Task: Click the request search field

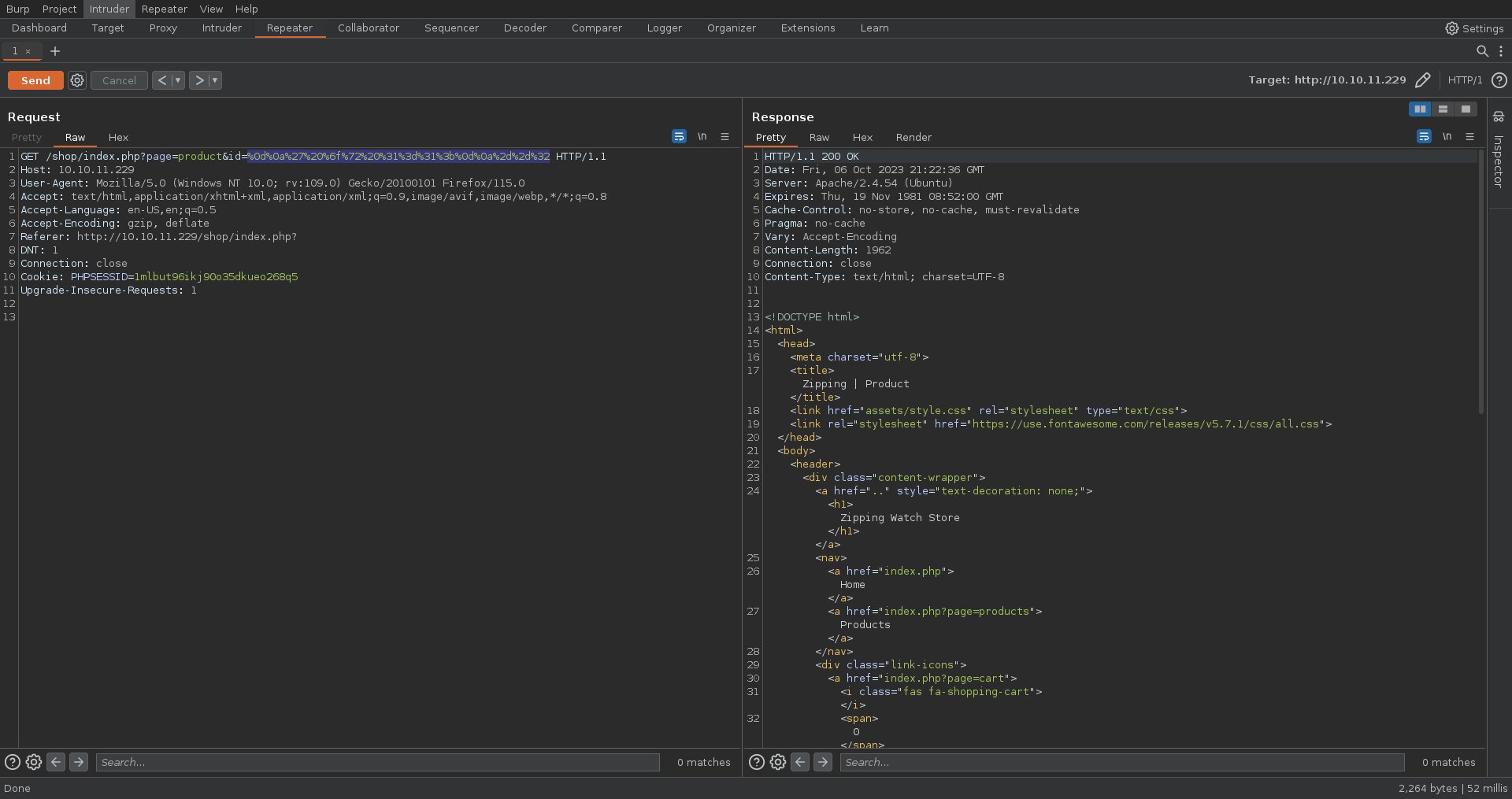Action: point(378,762)
